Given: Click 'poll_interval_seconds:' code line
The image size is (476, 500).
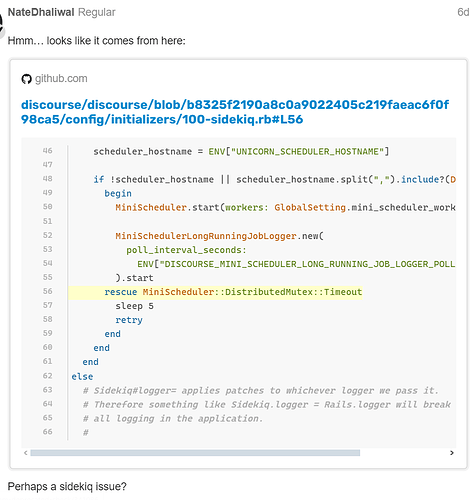Looking at the screenshot, I should (186, 250).
